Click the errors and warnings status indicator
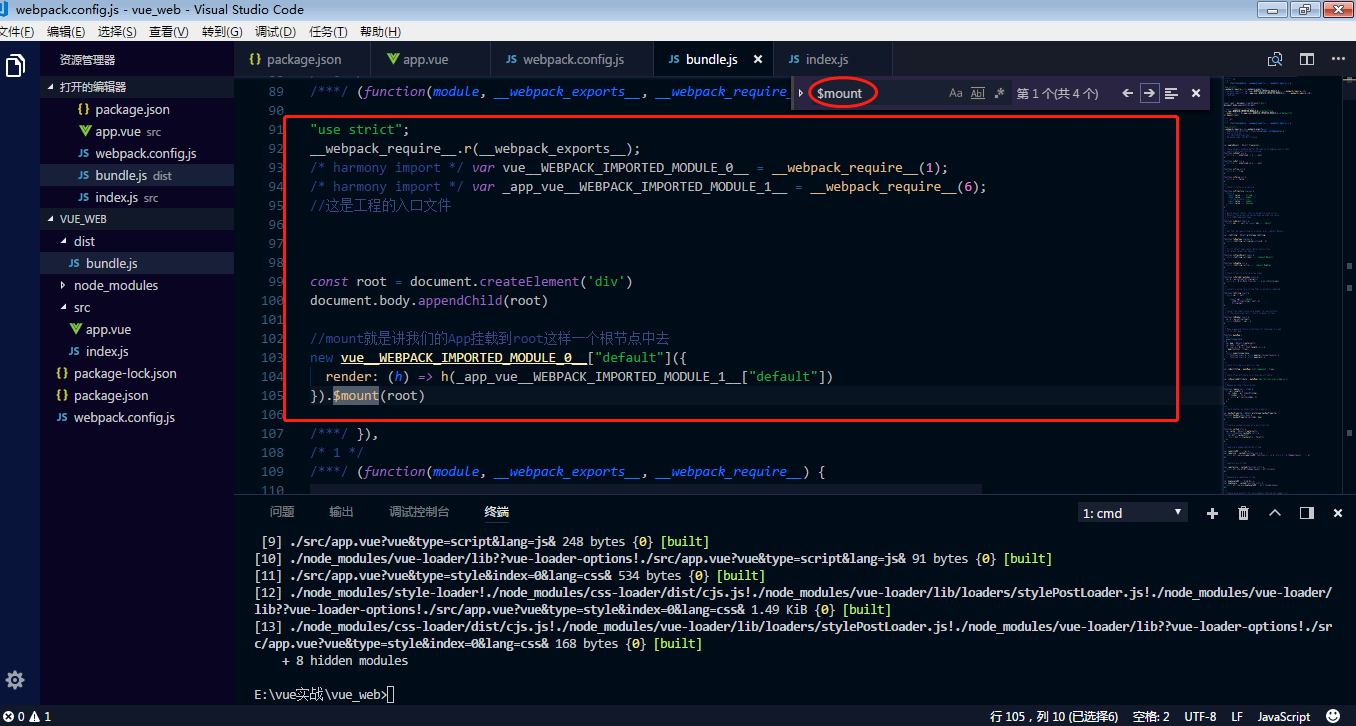This screenshot has height=726, width=1356. (x=27, y=716)
